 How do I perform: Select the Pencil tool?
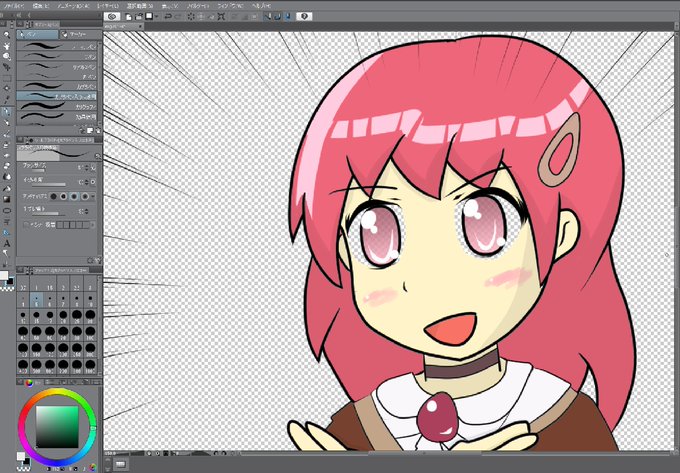(x=7, y=123)
